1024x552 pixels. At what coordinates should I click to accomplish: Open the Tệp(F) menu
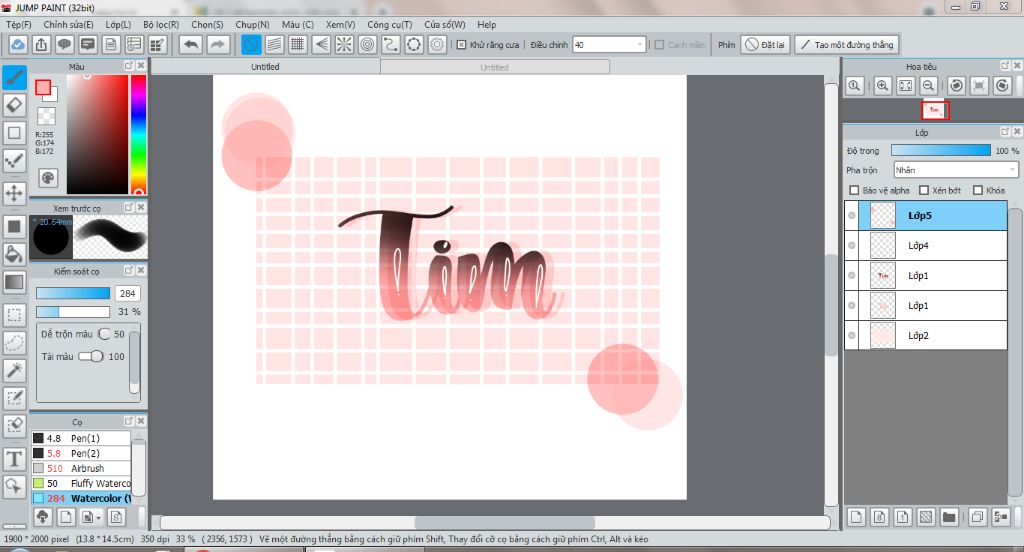pyautogui.click(x=18, y=24)
